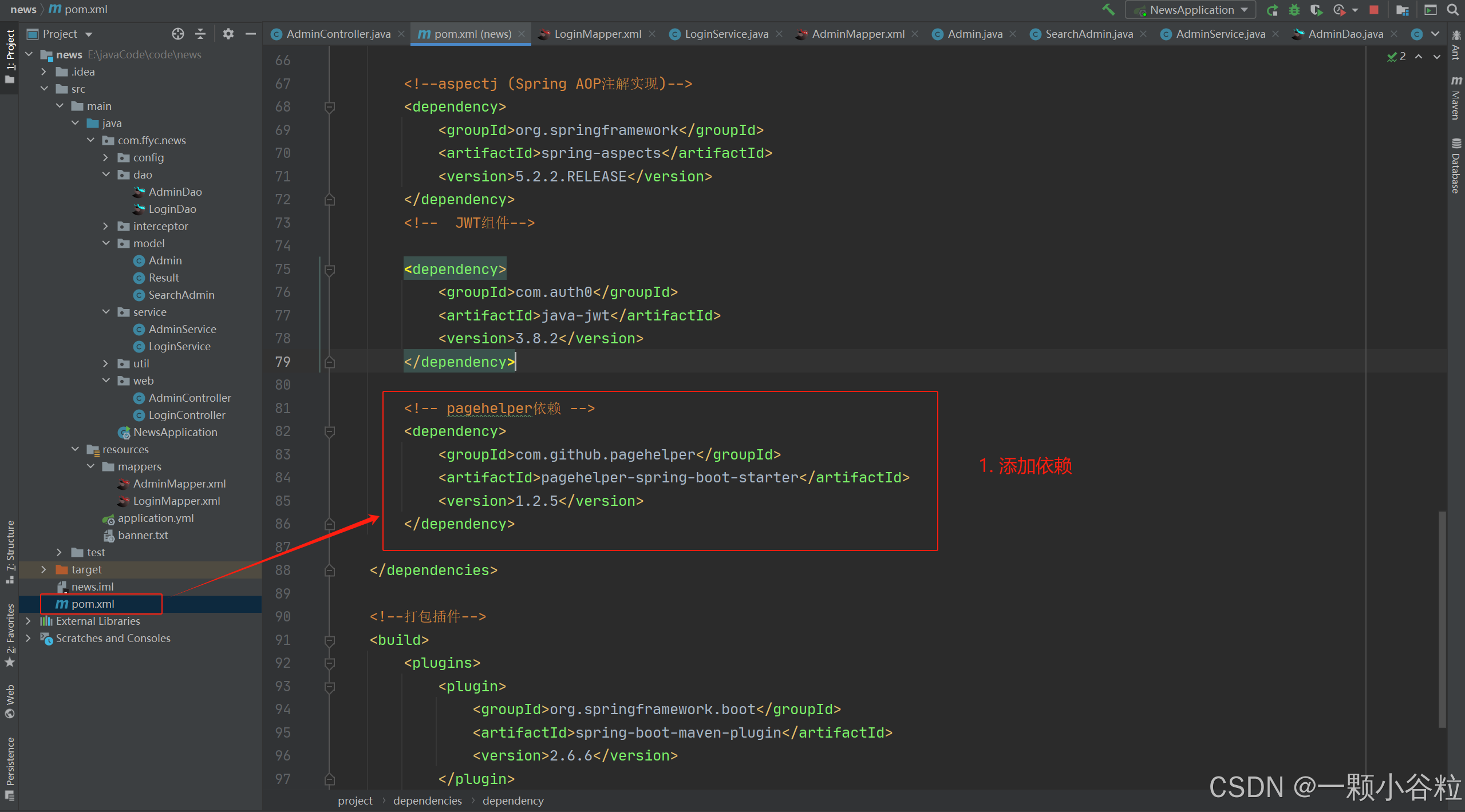
Task: Open application.yml in the project tree
Action: click(x=156, y=518)
